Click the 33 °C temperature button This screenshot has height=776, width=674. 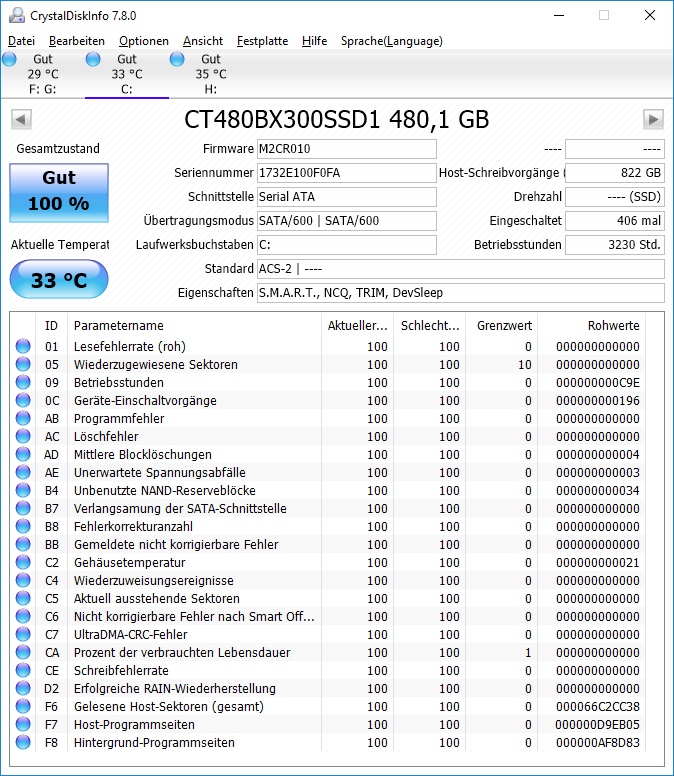[x=59, y=280]
